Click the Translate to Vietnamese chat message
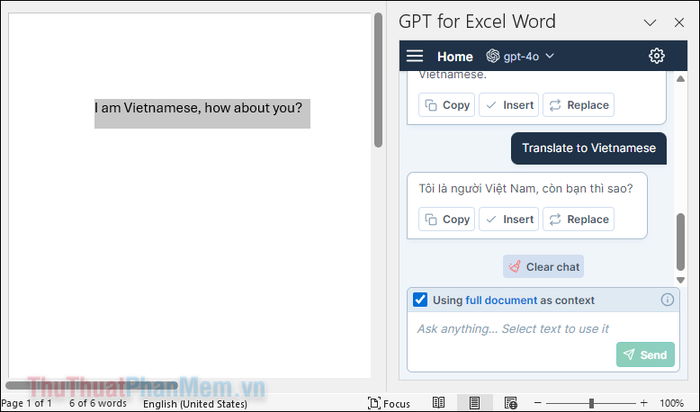This screenshot has height=412, width=700. pos(588,148)
